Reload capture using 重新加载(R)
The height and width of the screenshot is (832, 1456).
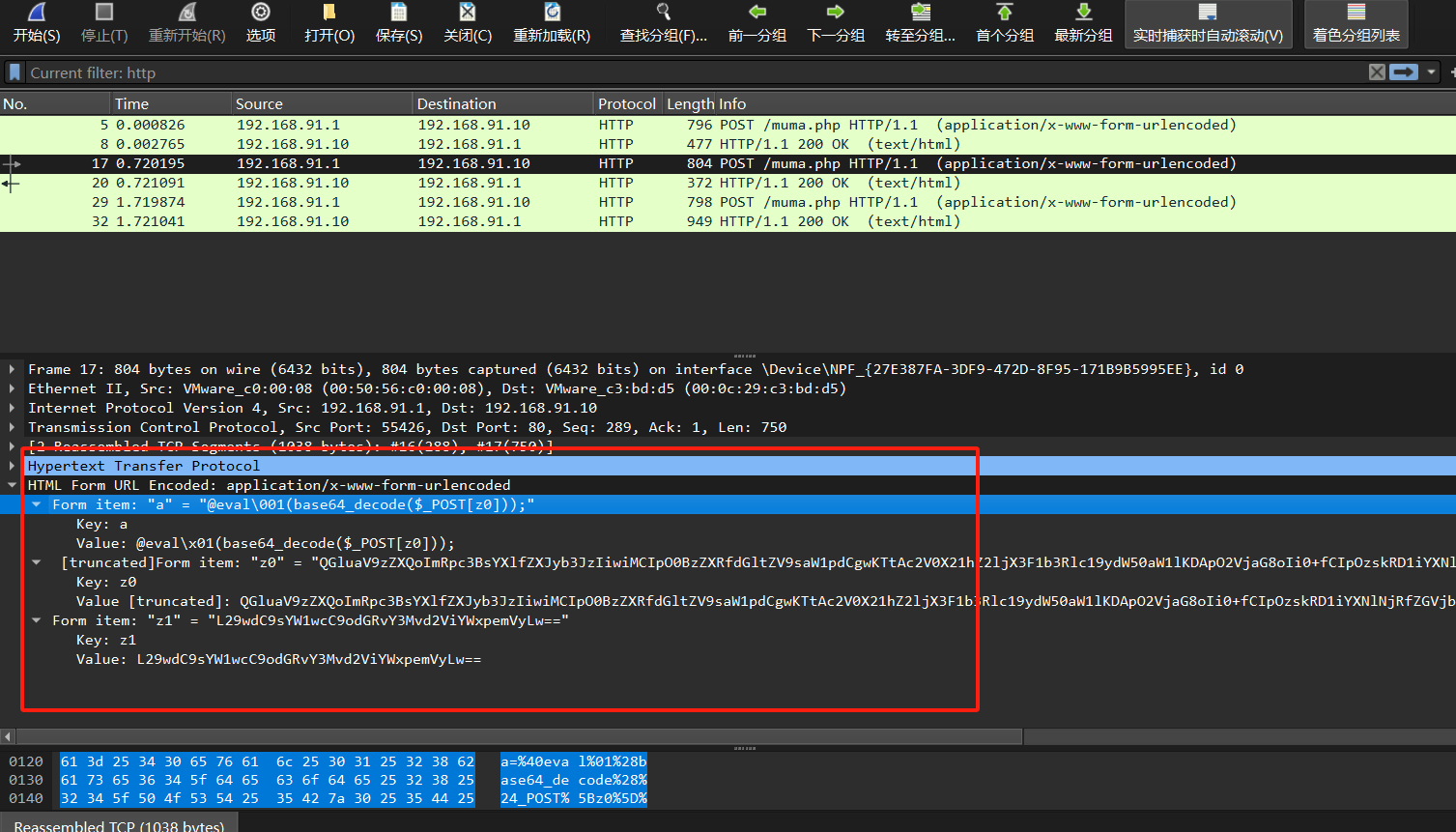[552, 23]
